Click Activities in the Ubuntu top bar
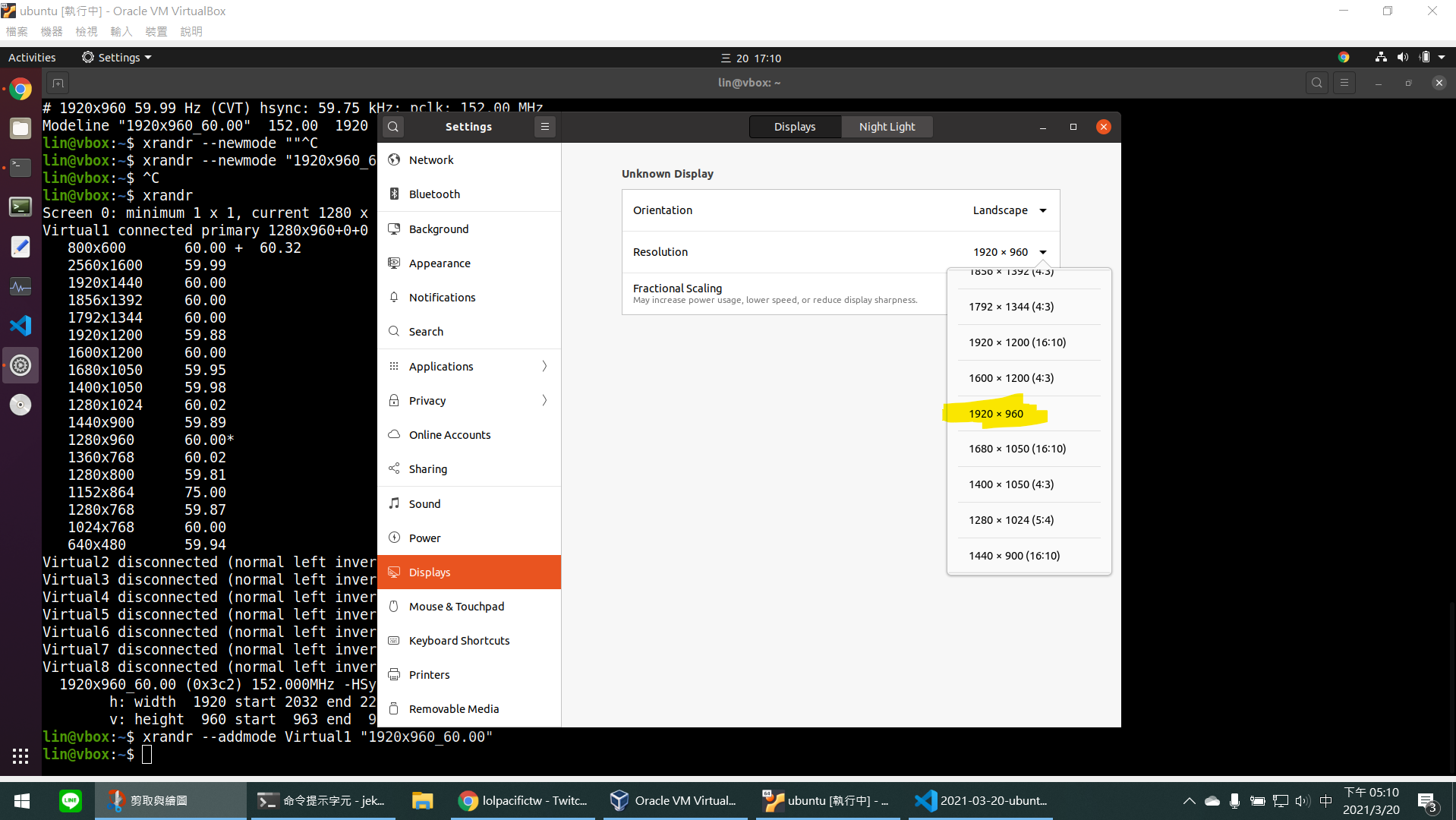The height and width of the screenshot is (820, 1456). pos(32,58)
